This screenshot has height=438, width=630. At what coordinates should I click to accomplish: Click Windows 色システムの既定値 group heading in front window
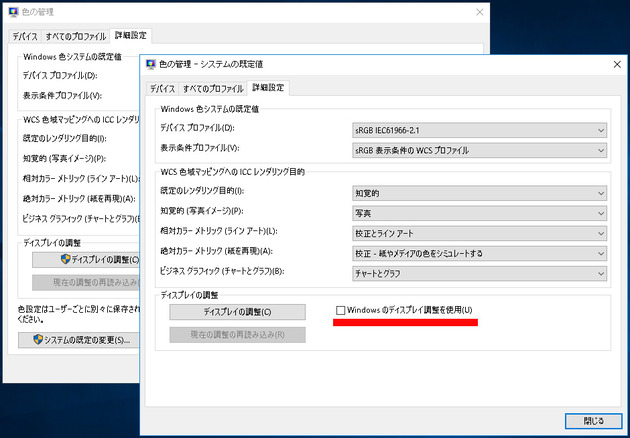[210, 109]
